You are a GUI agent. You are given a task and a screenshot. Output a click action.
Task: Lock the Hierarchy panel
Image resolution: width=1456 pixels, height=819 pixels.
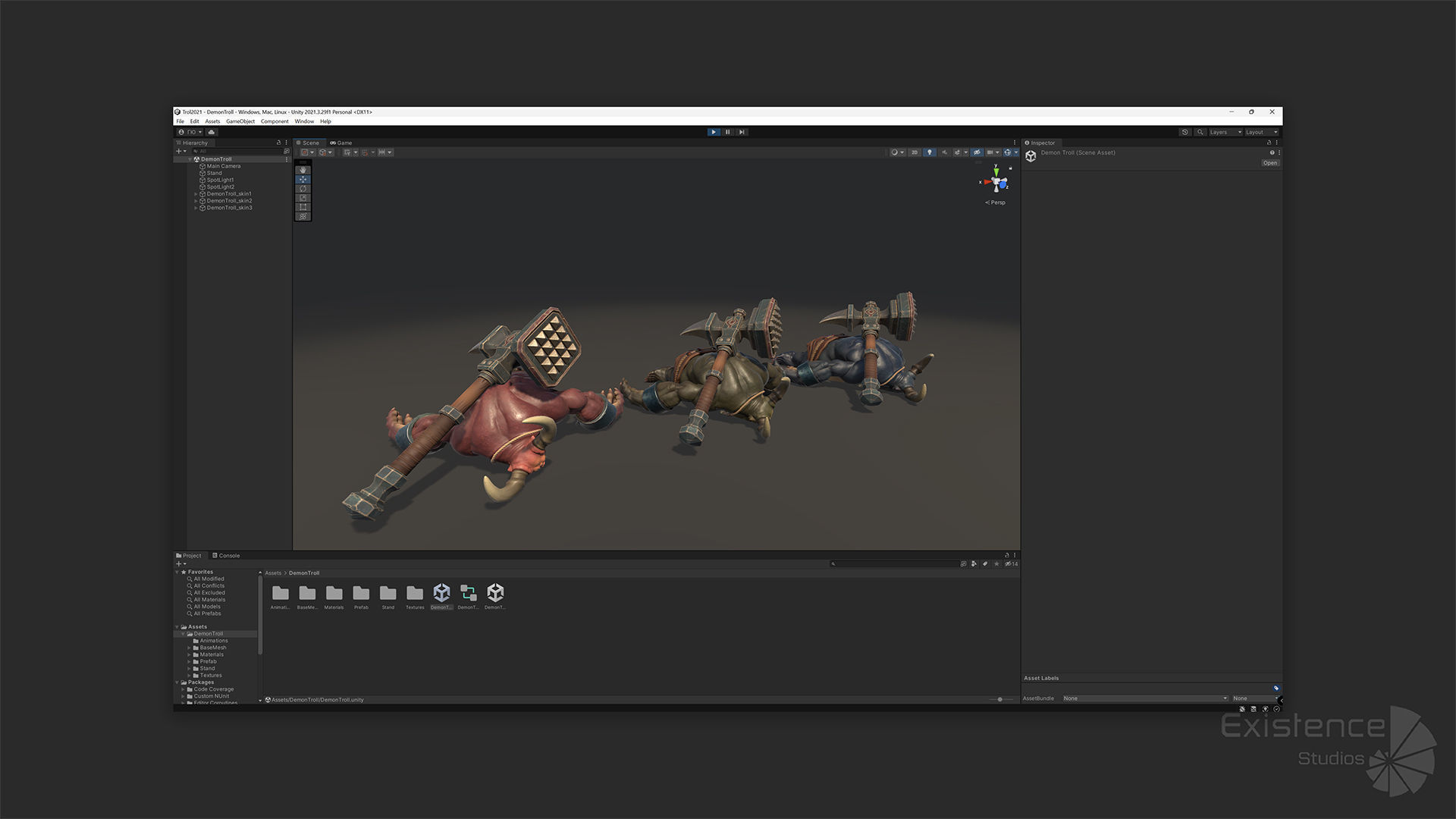click(x=278, y=143)
